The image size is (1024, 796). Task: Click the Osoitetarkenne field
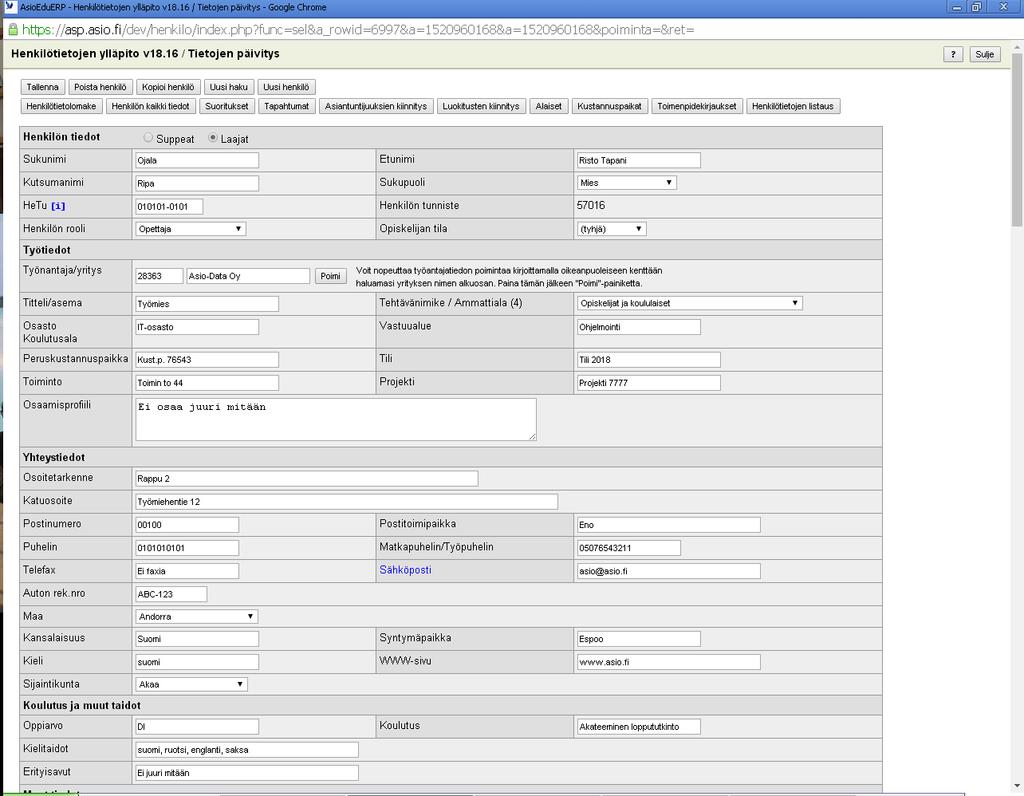pyautogui.click(x=306, y=479)
